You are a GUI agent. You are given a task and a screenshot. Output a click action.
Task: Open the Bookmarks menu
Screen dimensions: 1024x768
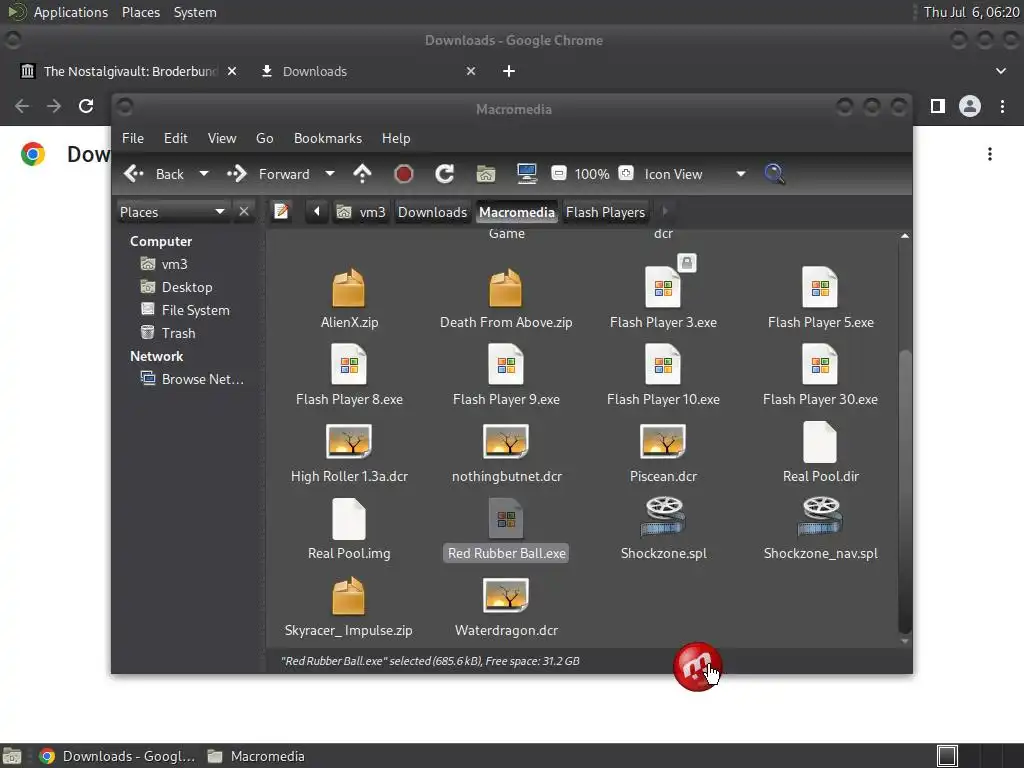click(x=328, y=138)
